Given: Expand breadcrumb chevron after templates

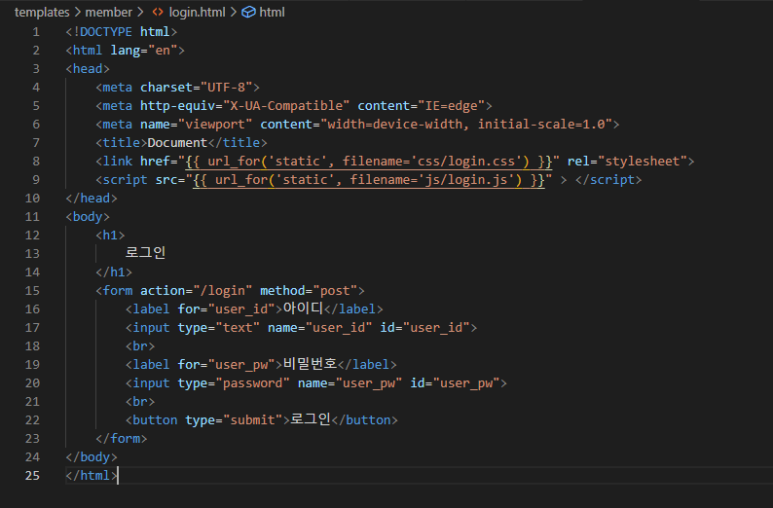Looking at the screenshot, I should pos(77,12).
